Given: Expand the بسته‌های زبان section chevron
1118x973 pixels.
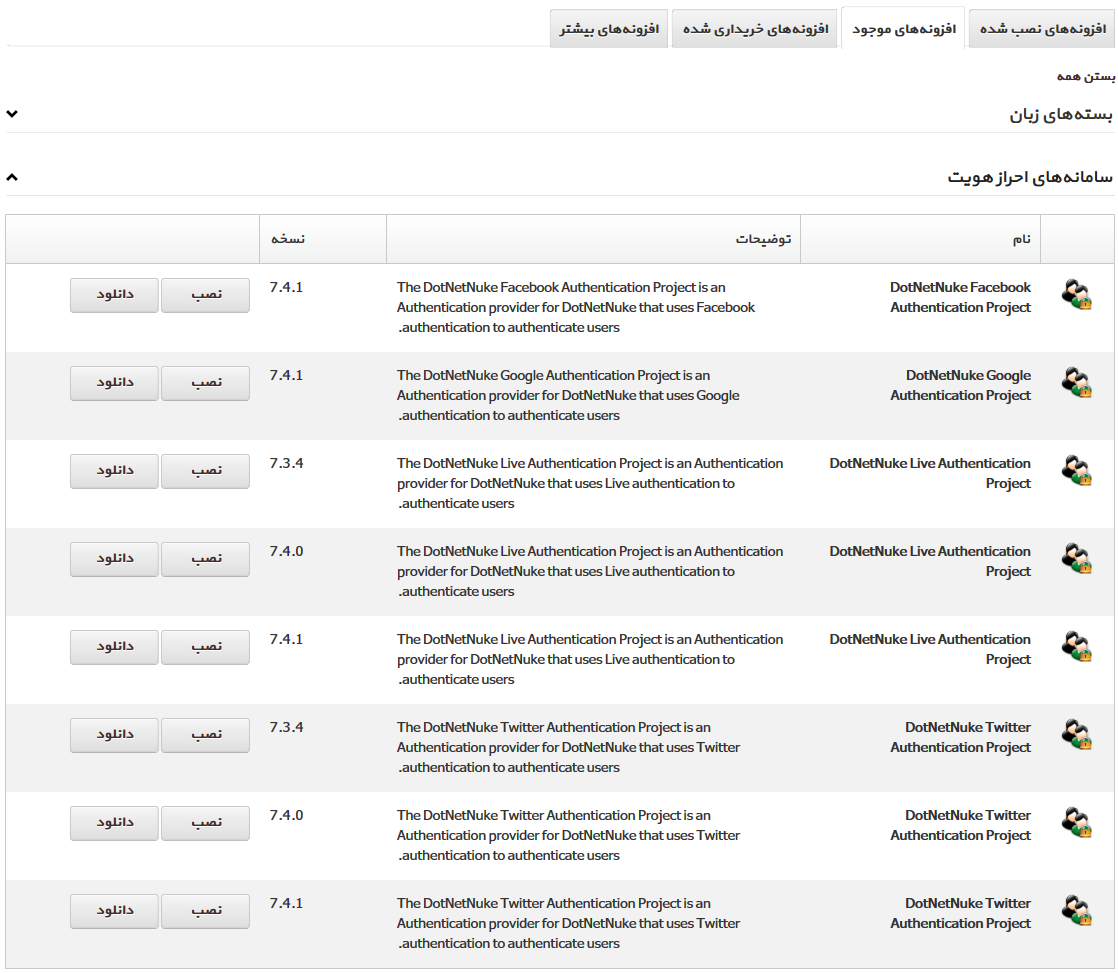Looking at the screenshot, I should tap(12, 115).
